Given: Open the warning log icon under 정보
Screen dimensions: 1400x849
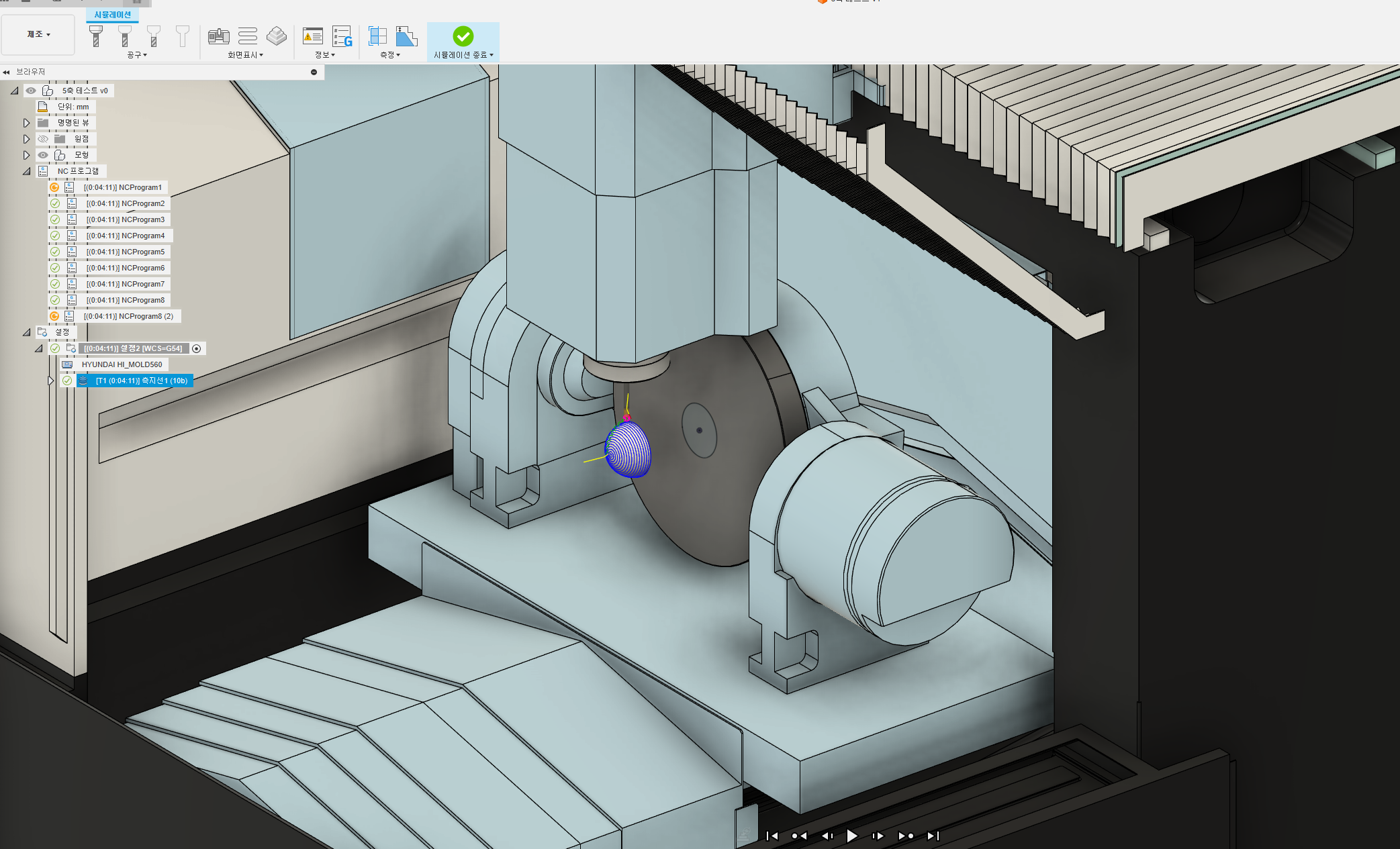Looking at the screenshot, I should pos(312,36).
